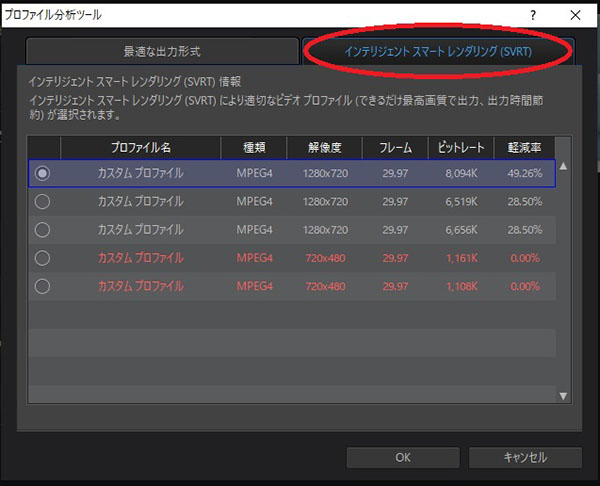
Task: Click the 28.50% cell in 6,519K row
Action: click(525, 201)
